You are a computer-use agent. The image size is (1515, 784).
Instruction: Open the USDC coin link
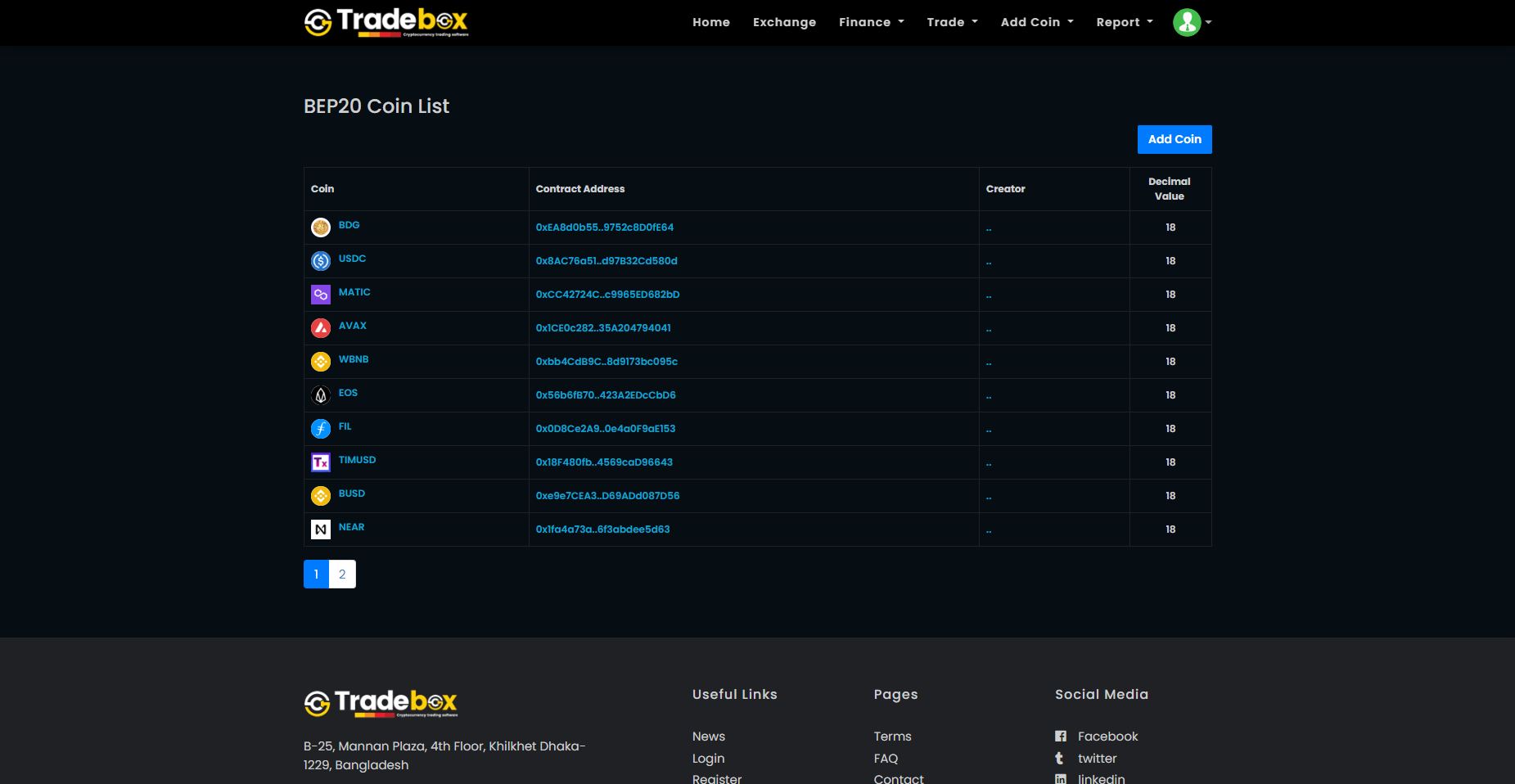click(352, 259)
